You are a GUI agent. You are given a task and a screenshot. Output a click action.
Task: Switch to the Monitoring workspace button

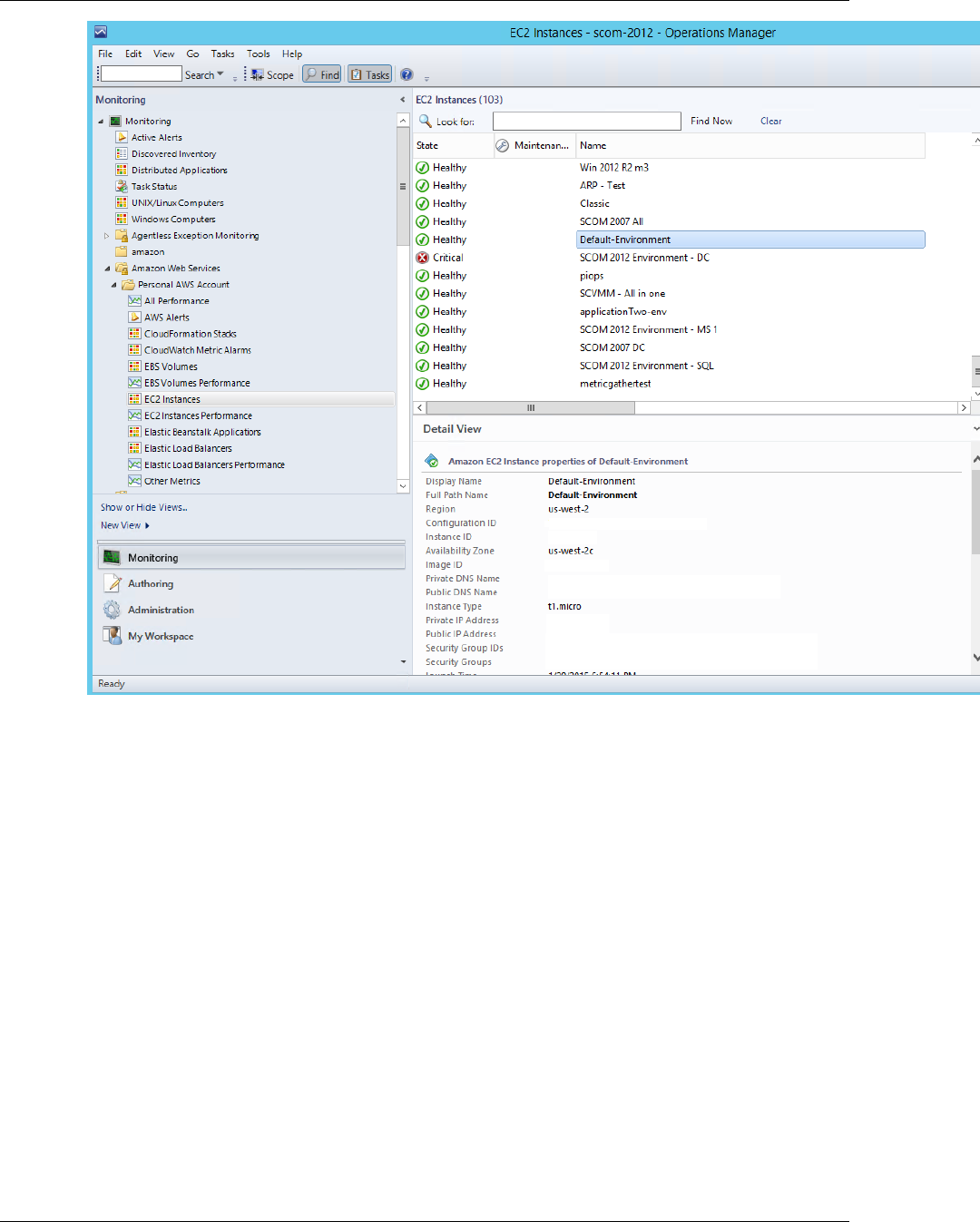[x=251, y=558]
